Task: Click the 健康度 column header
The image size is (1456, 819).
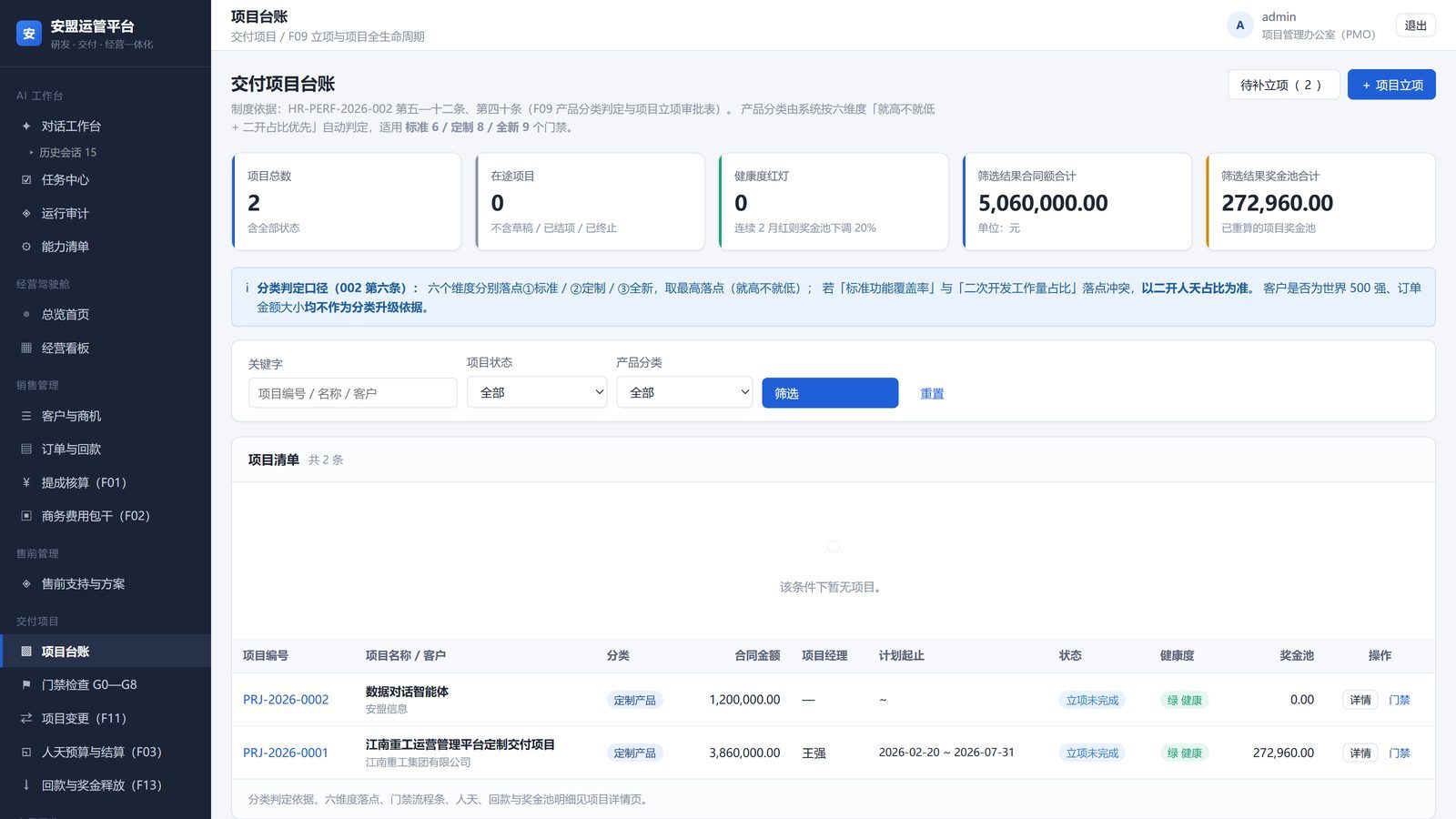Action: pyautogui.click(x=1178, y=655)
